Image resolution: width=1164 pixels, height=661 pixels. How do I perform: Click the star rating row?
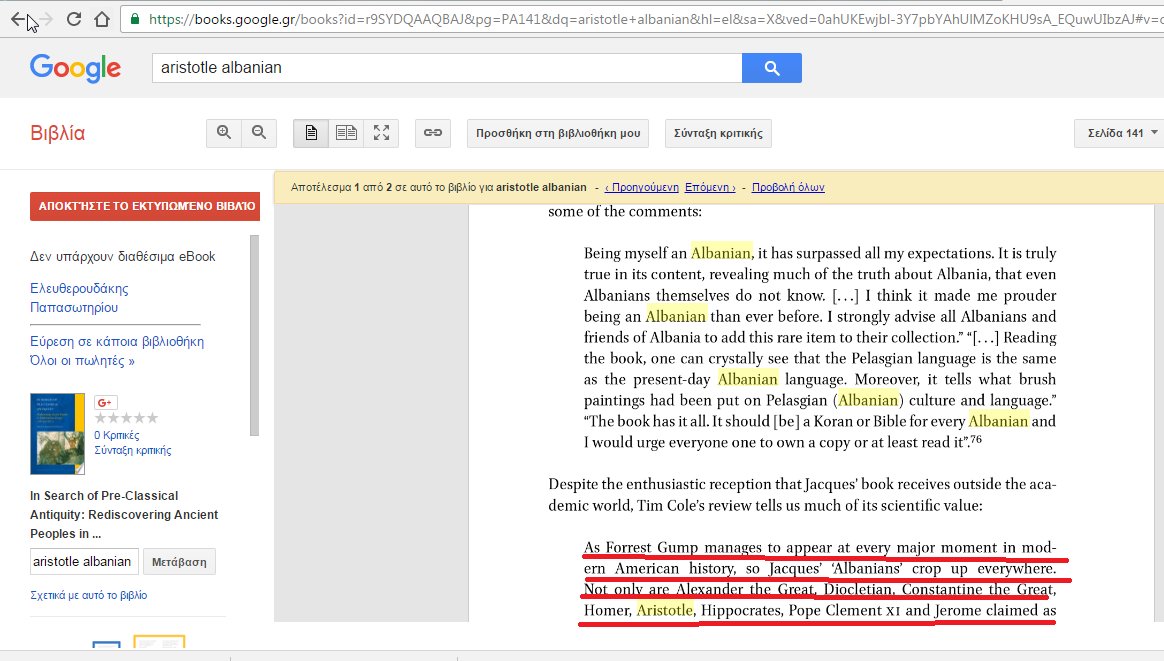126,418
